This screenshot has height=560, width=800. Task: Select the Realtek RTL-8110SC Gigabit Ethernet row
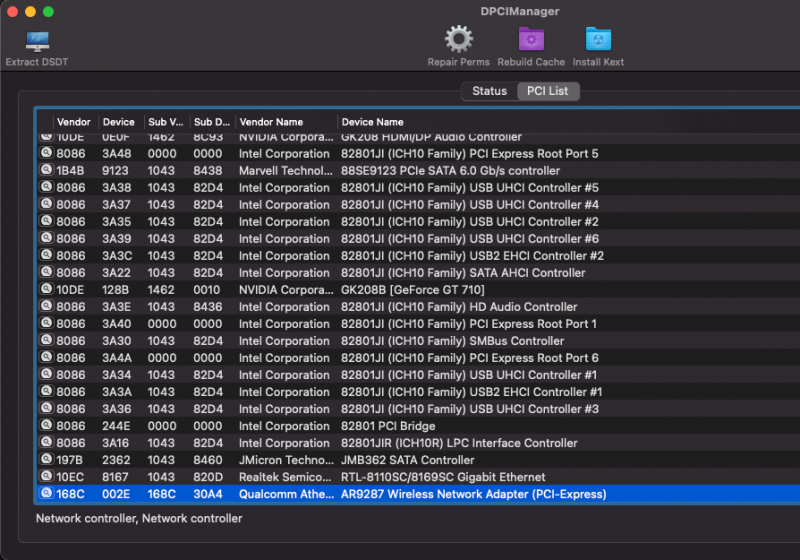pos(443,477)
